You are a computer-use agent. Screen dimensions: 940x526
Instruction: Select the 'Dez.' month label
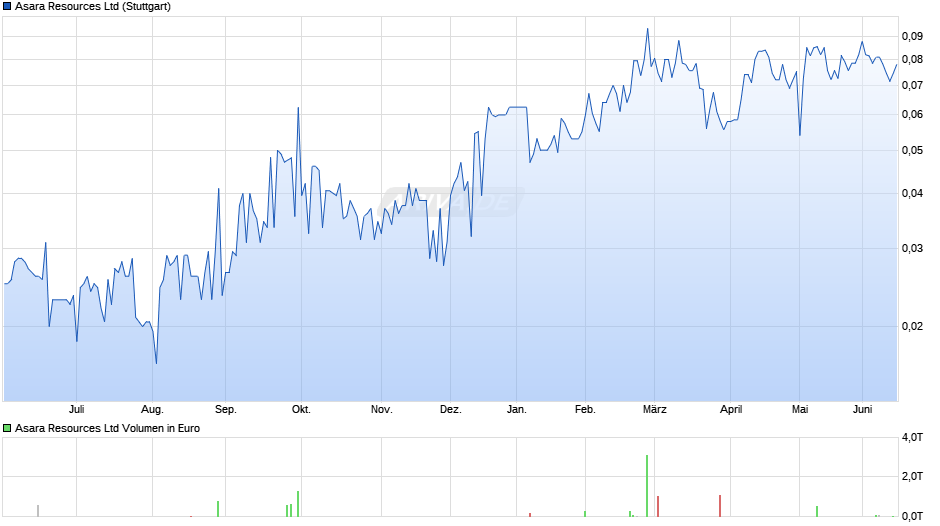click(450, 409)
